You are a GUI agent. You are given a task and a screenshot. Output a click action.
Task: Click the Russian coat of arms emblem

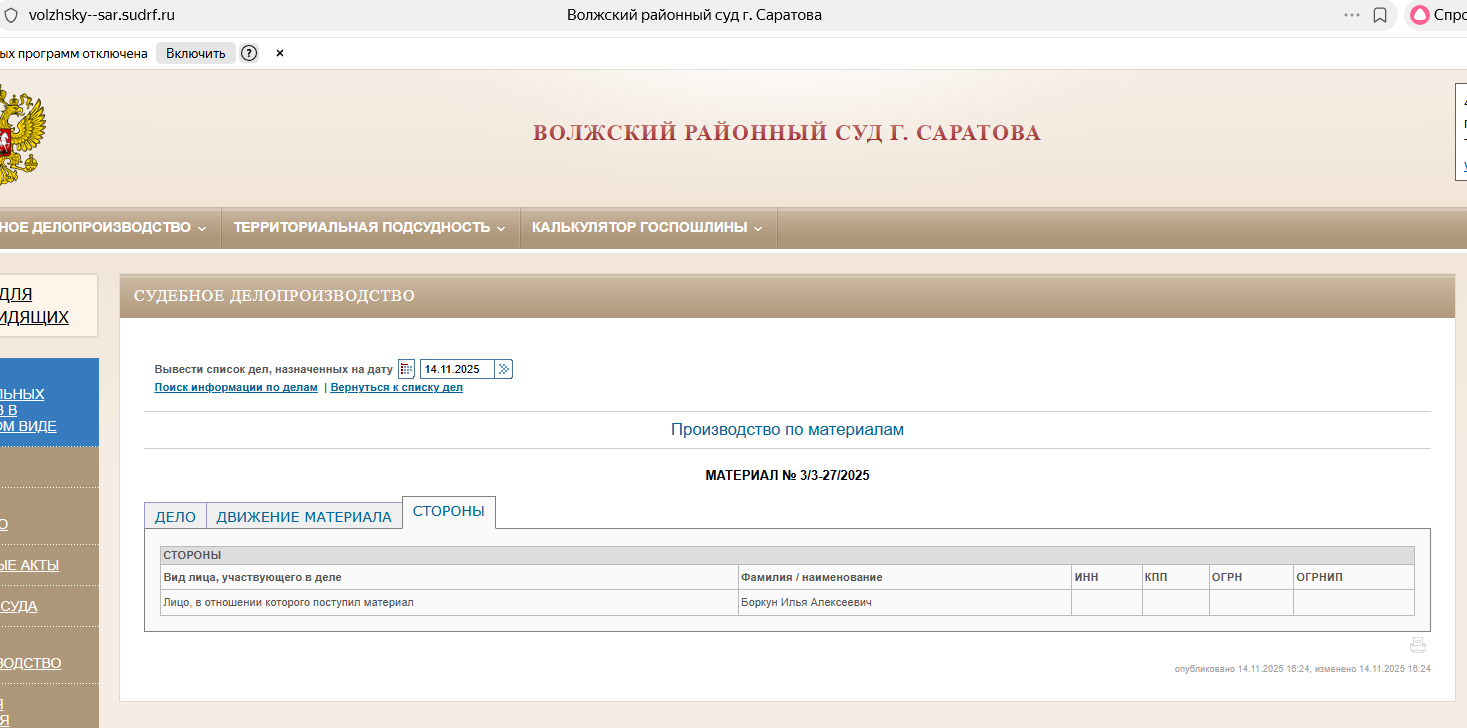pos(20,135)
